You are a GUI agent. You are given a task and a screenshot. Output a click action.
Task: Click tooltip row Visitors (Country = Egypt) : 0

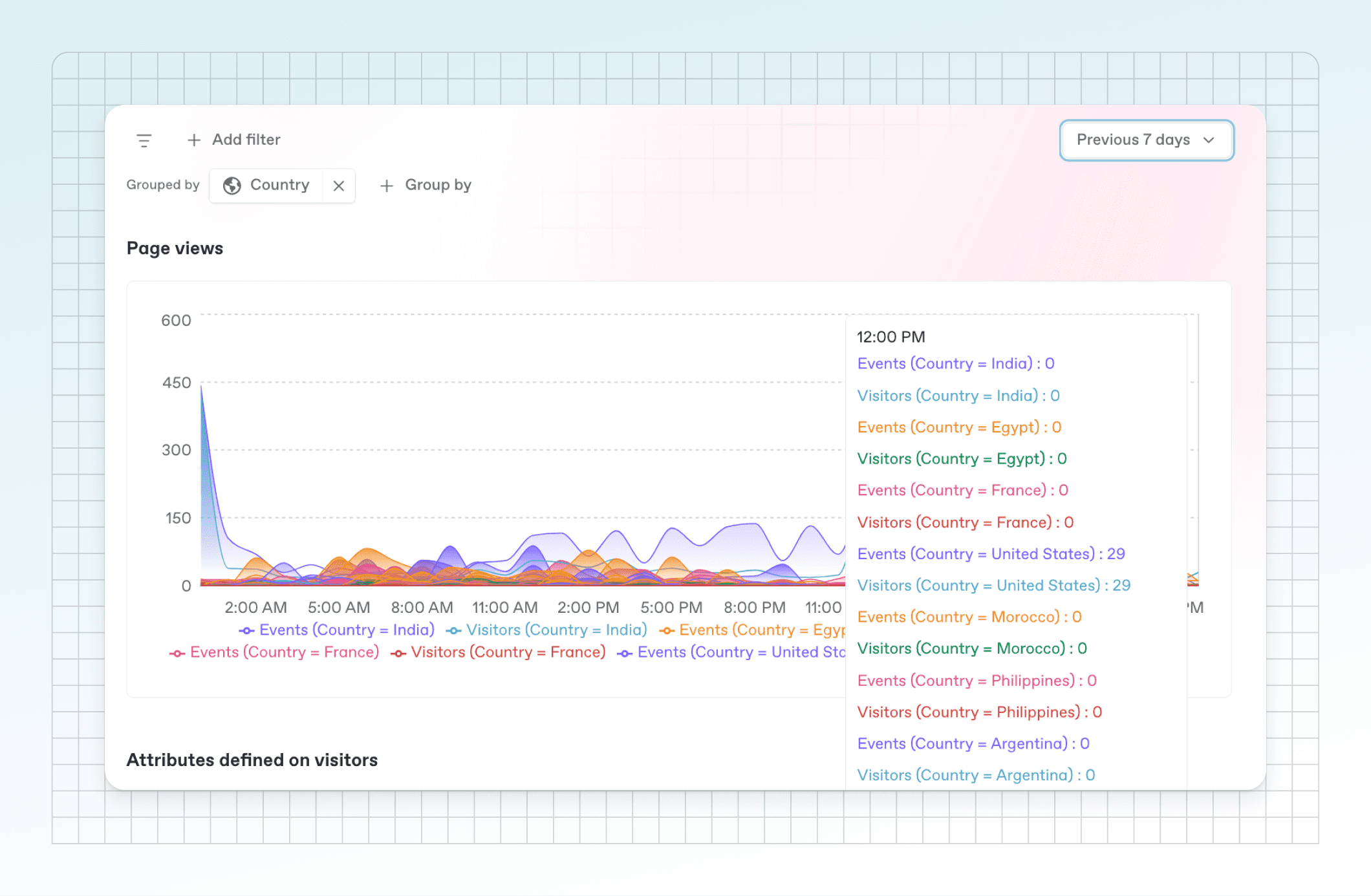coord(962,458)
